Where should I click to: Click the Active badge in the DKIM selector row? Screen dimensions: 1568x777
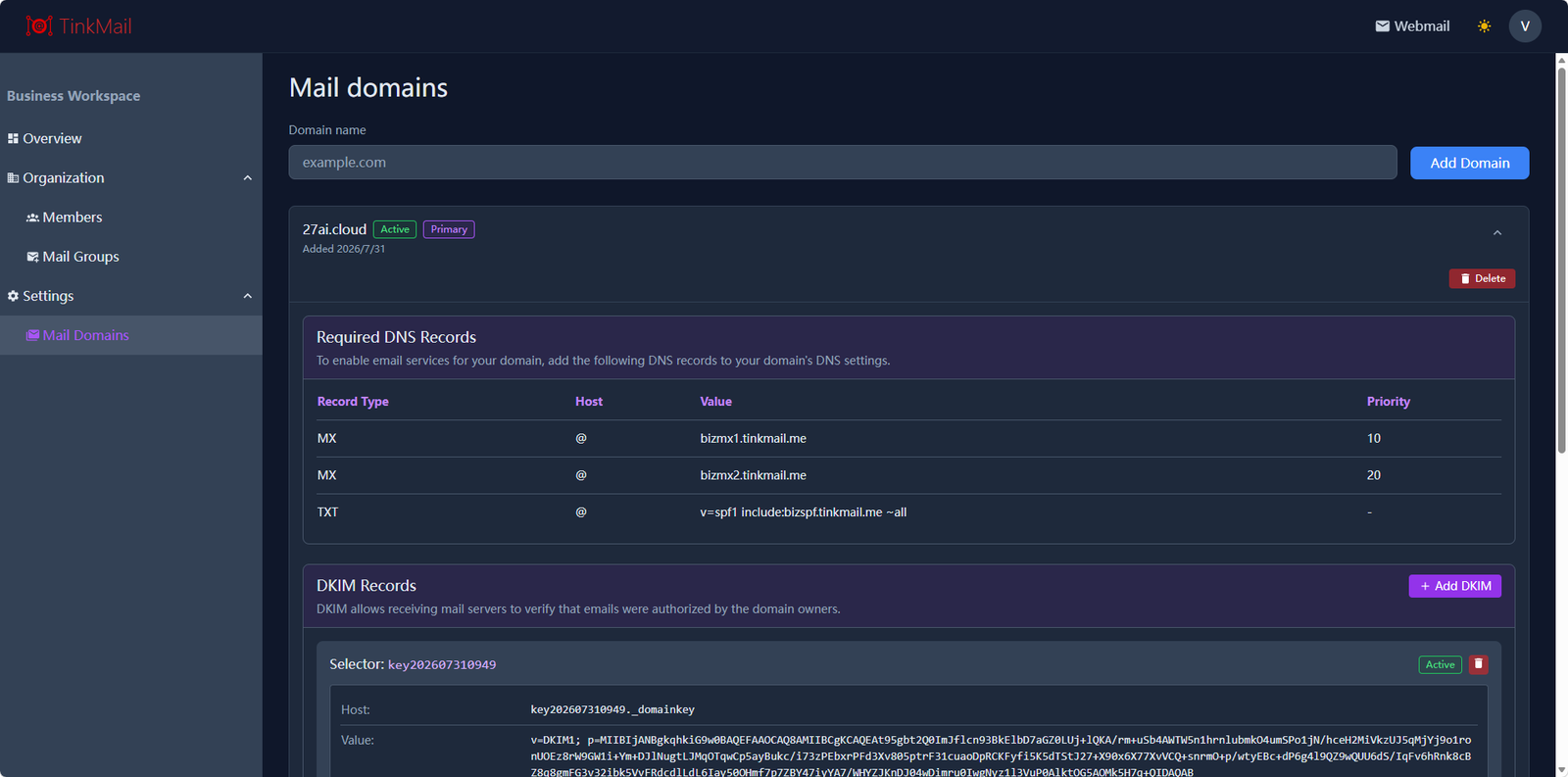(x=1440, y=664)
